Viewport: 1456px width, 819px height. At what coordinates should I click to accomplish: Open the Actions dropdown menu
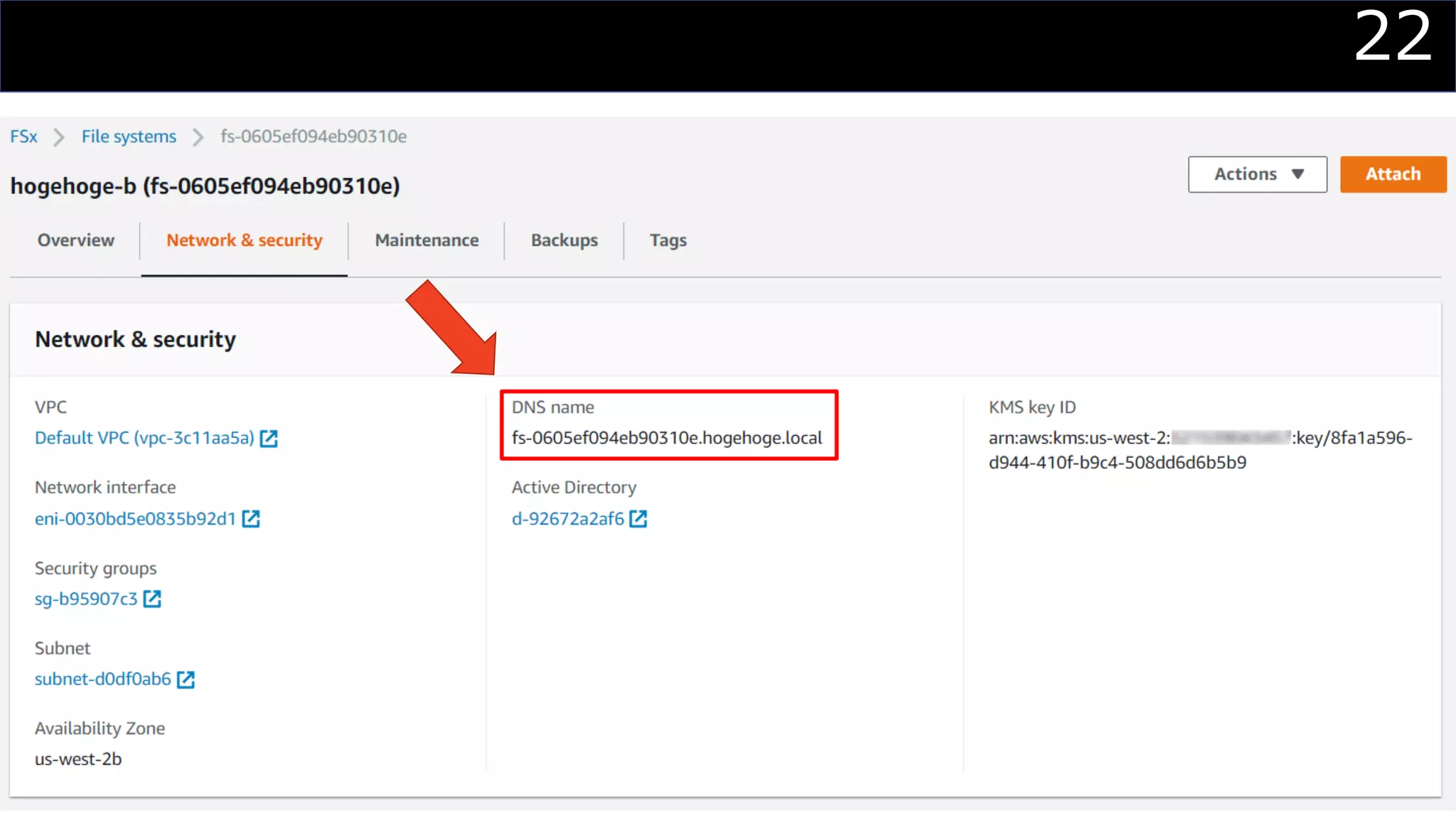point(1257,174)
